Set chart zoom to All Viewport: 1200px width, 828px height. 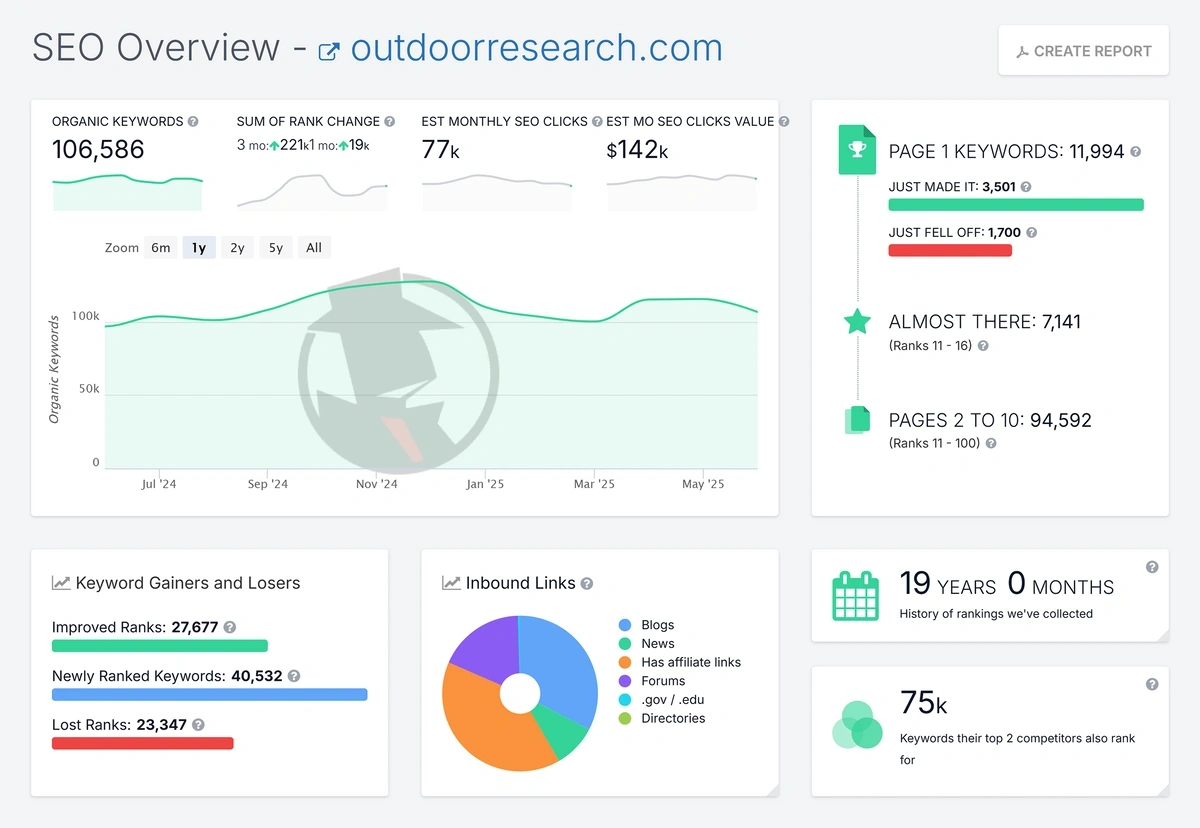314,248
